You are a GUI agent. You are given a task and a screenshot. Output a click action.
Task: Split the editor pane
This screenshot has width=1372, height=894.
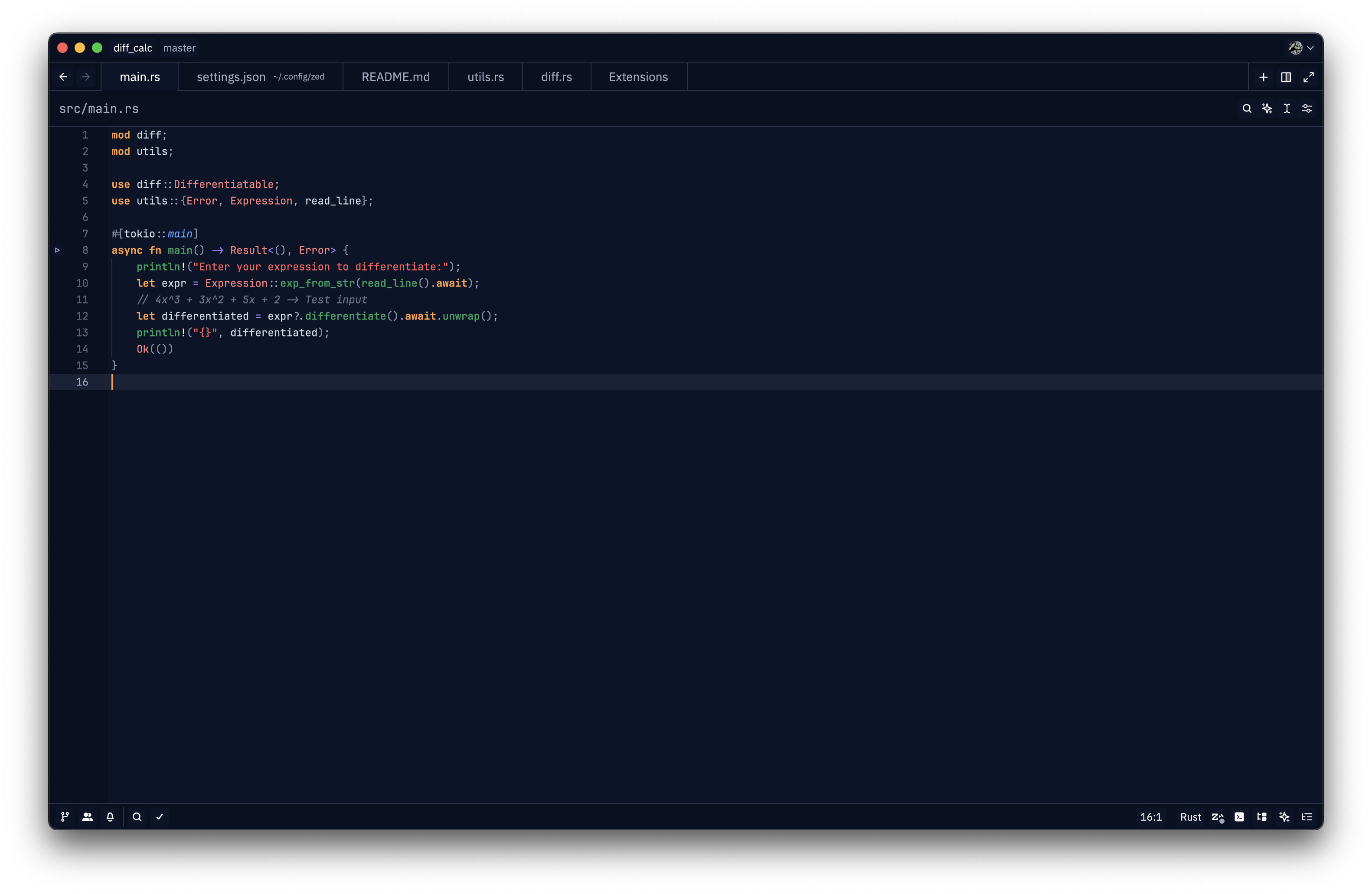[1286, 77]
